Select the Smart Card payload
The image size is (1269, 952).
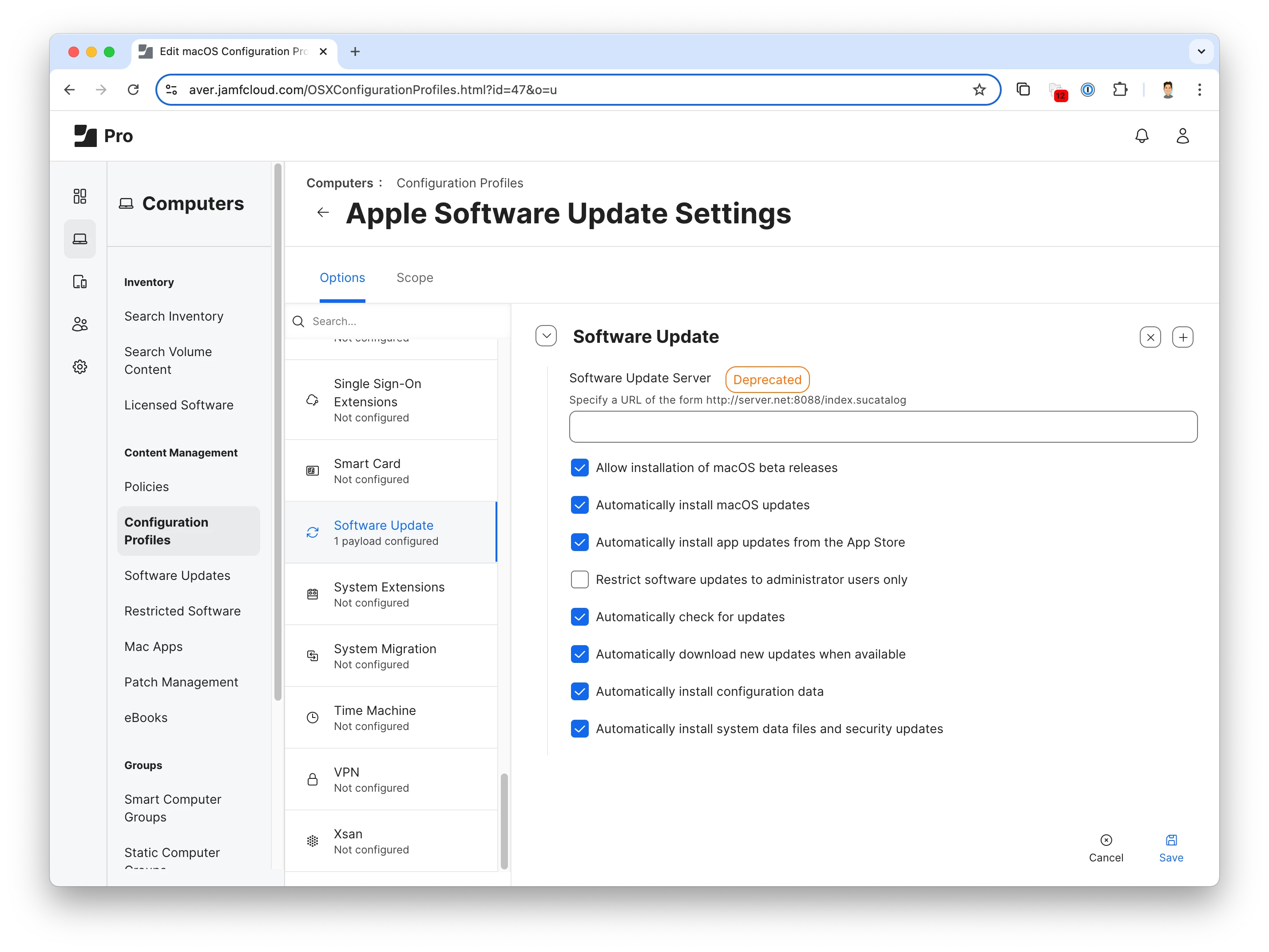click(x=391, y=471)
